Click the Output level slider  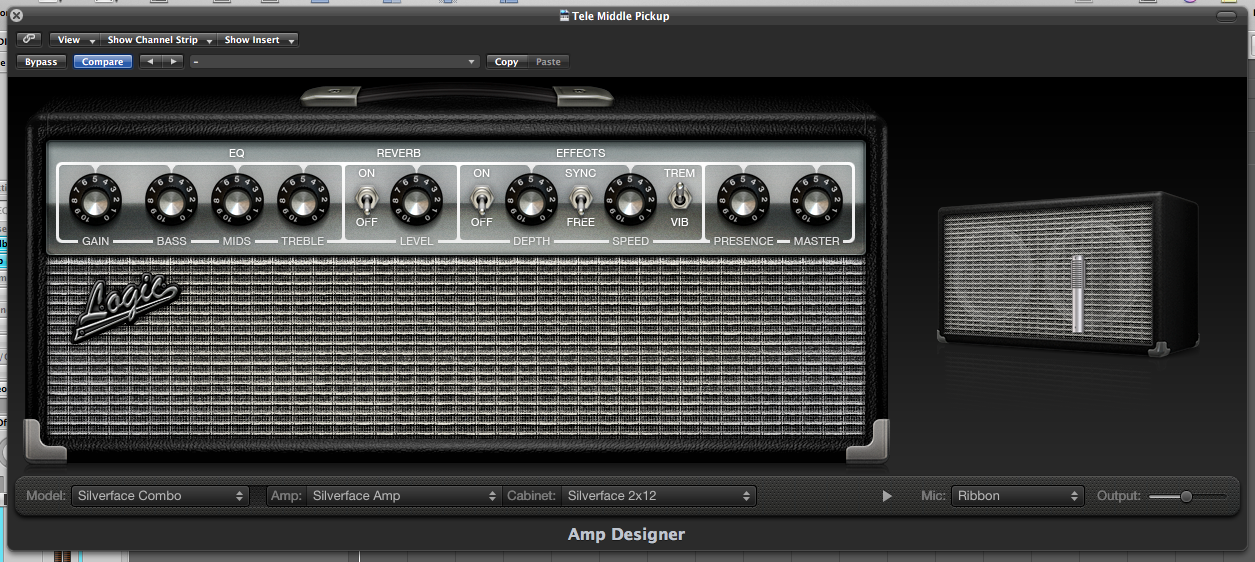coord(1187,496)
